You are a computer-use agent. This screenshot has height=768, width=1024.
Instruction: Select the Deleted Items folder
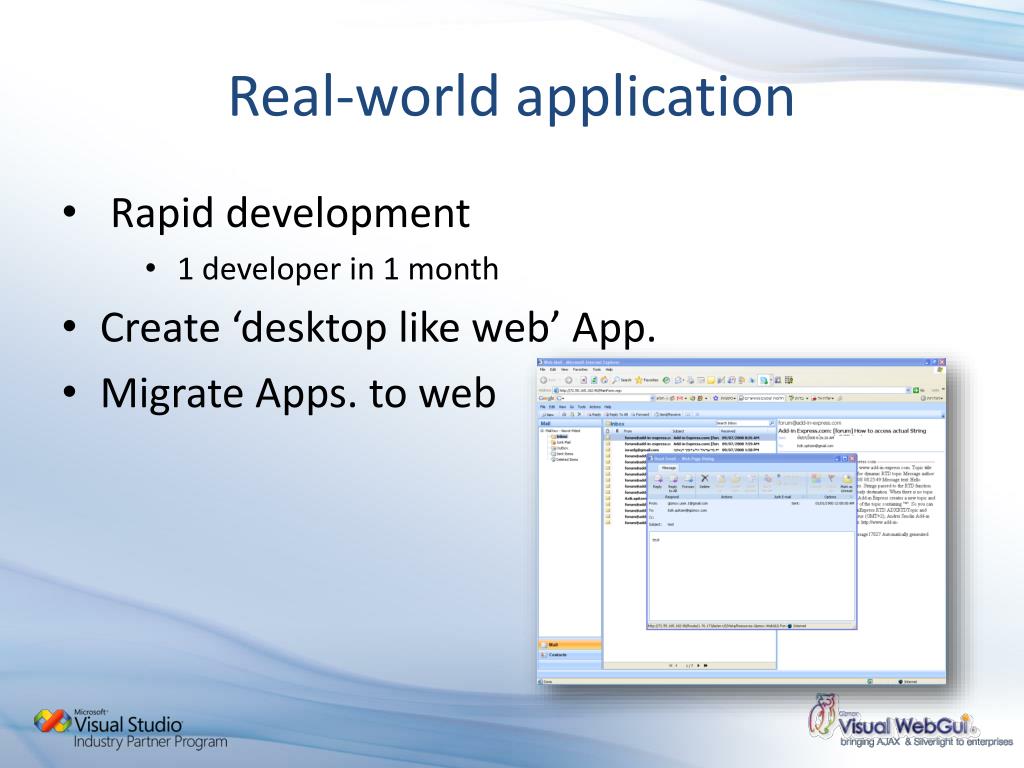[x=566, y=460]
